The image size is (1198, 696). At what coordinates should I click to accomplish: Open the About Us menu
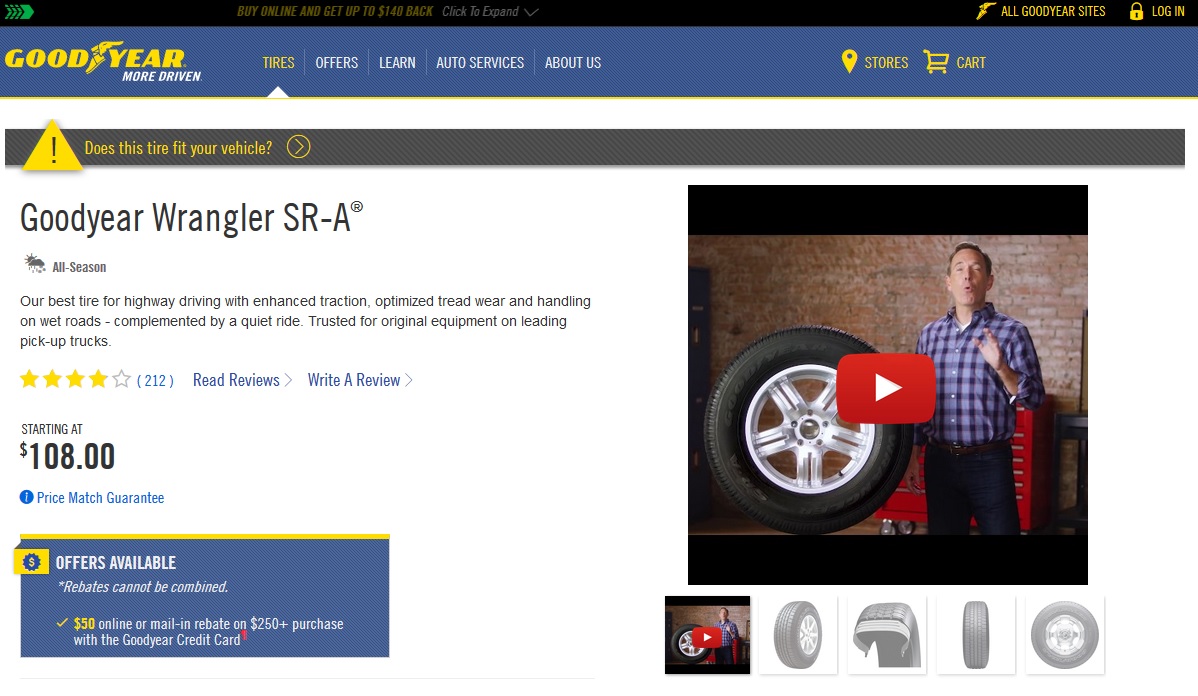click(573, 63)
